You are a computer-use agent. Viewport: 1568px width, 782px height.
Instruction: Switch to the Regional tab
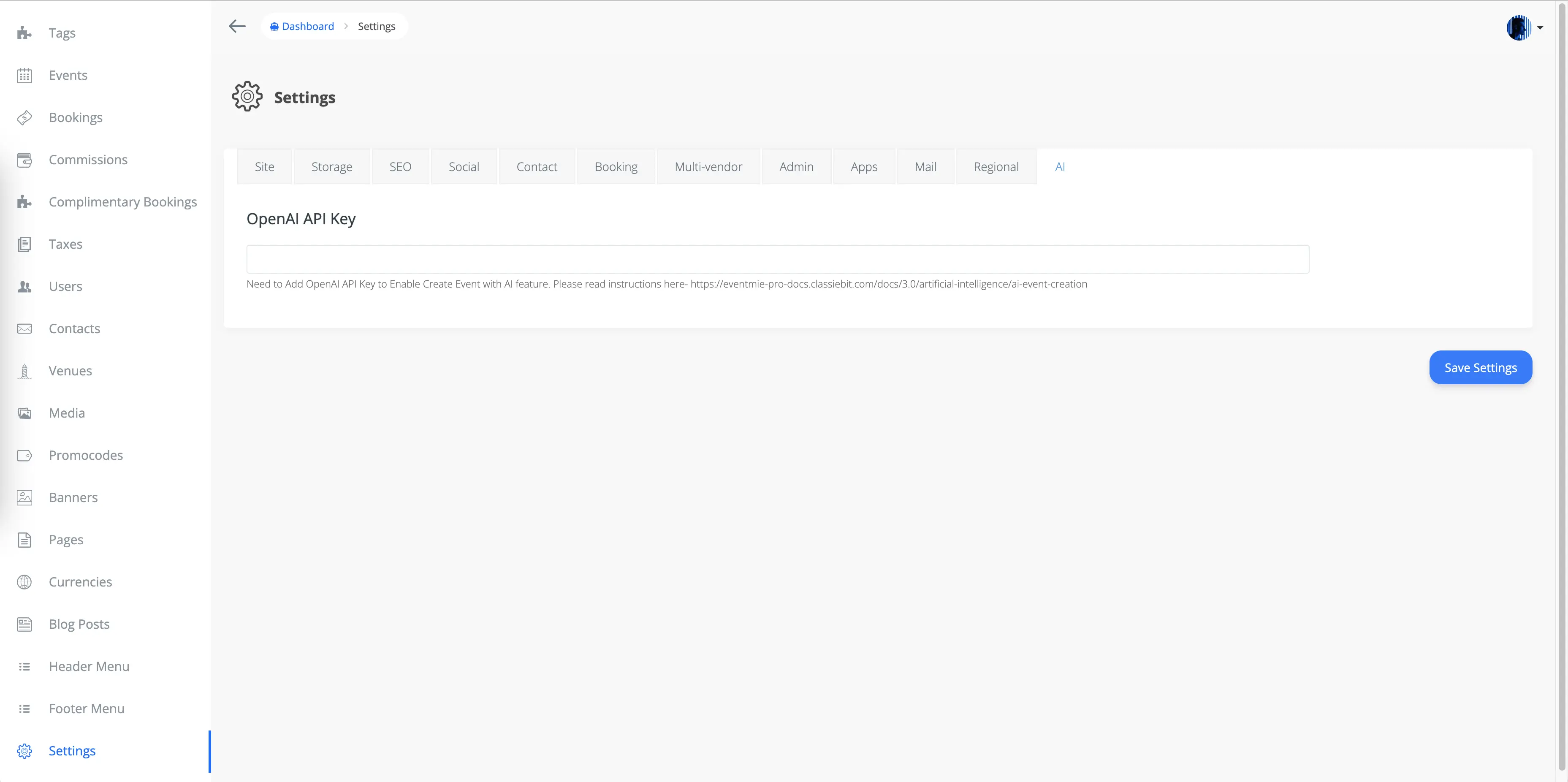coord(996,166)
